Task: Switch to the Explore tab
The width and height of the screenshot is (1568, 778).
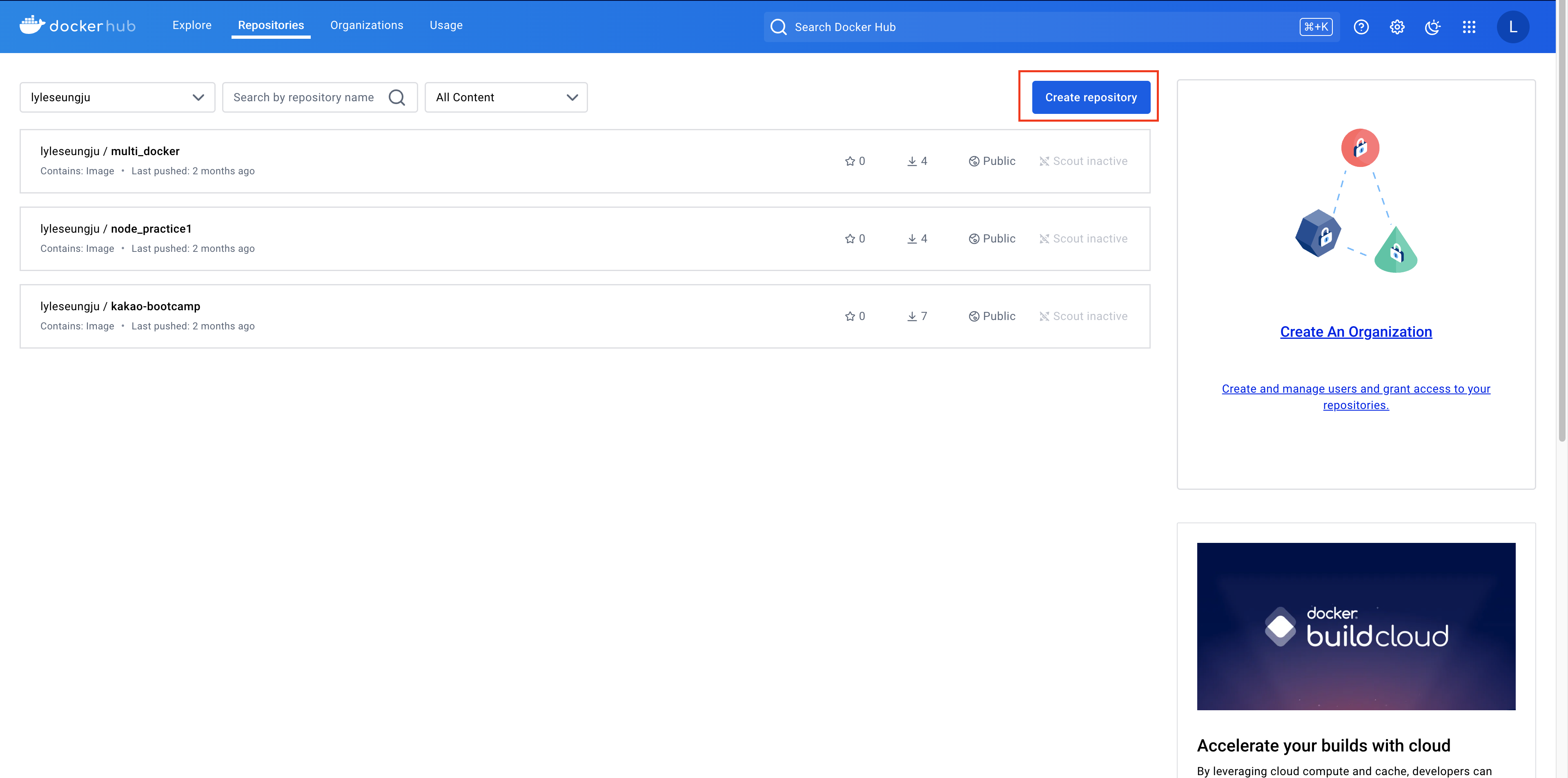Action: (x=192, y=25)
